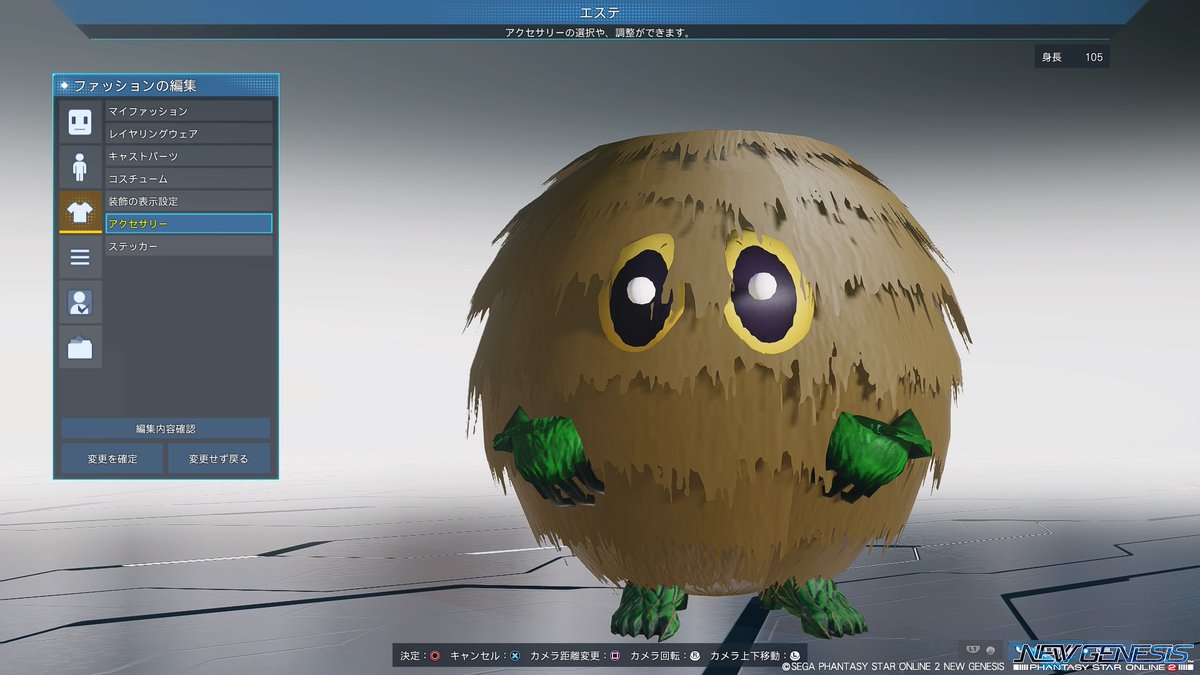
Task: Click the 編集内容確認 button
Action: 166,428
